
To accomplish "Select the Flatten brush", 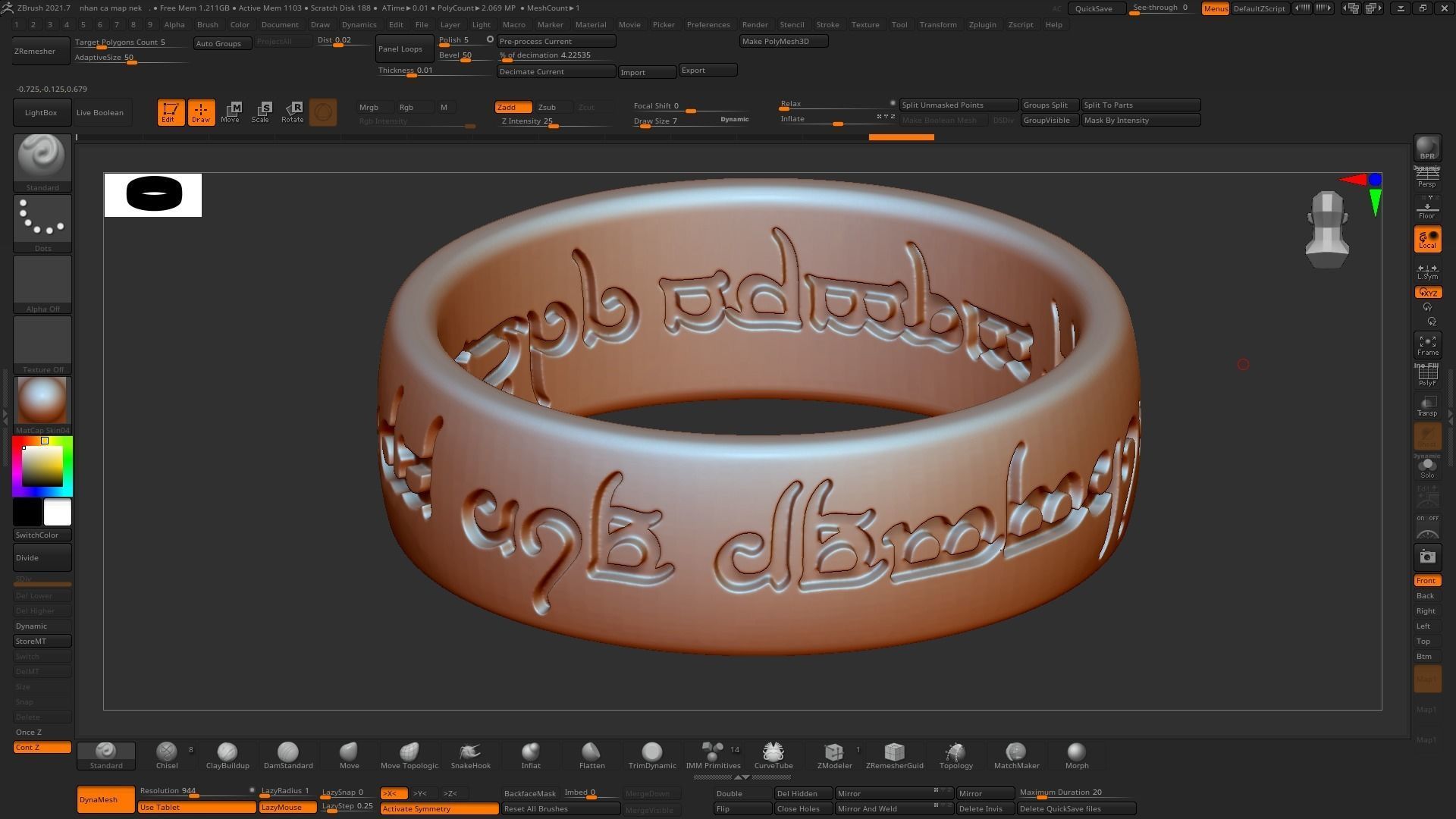I will pyautogui.click(x=591, y=755).
